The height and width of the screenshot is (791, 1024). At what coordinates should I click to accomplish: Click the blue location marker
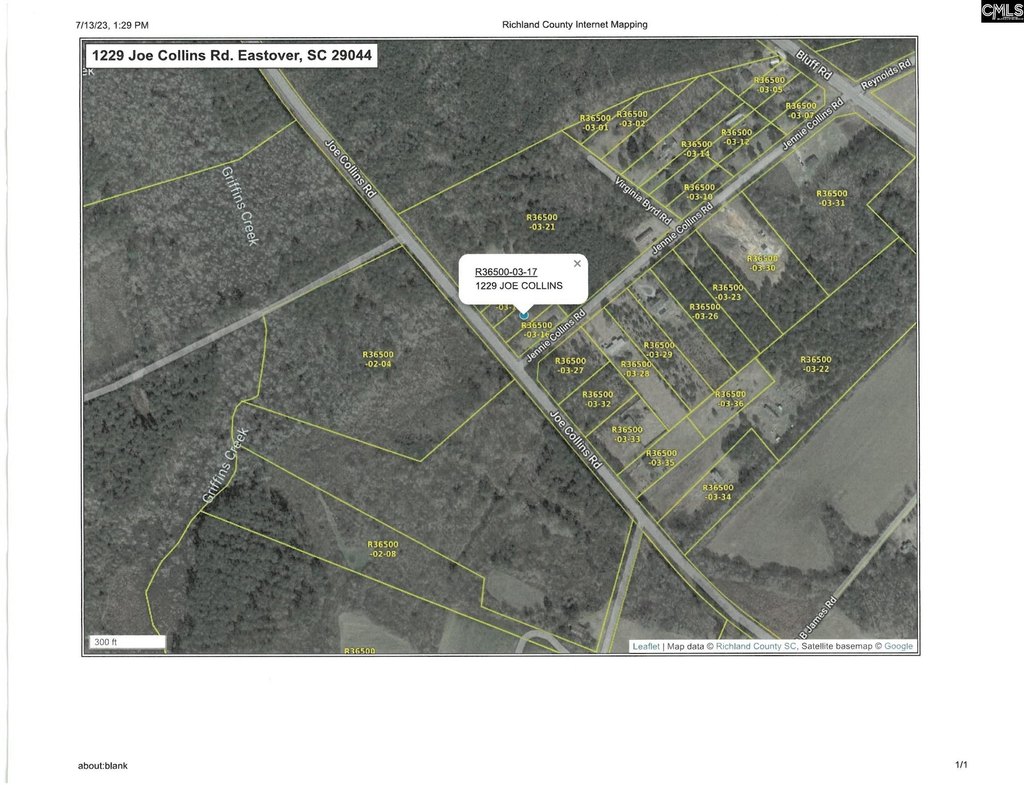(x=523, y=315)
